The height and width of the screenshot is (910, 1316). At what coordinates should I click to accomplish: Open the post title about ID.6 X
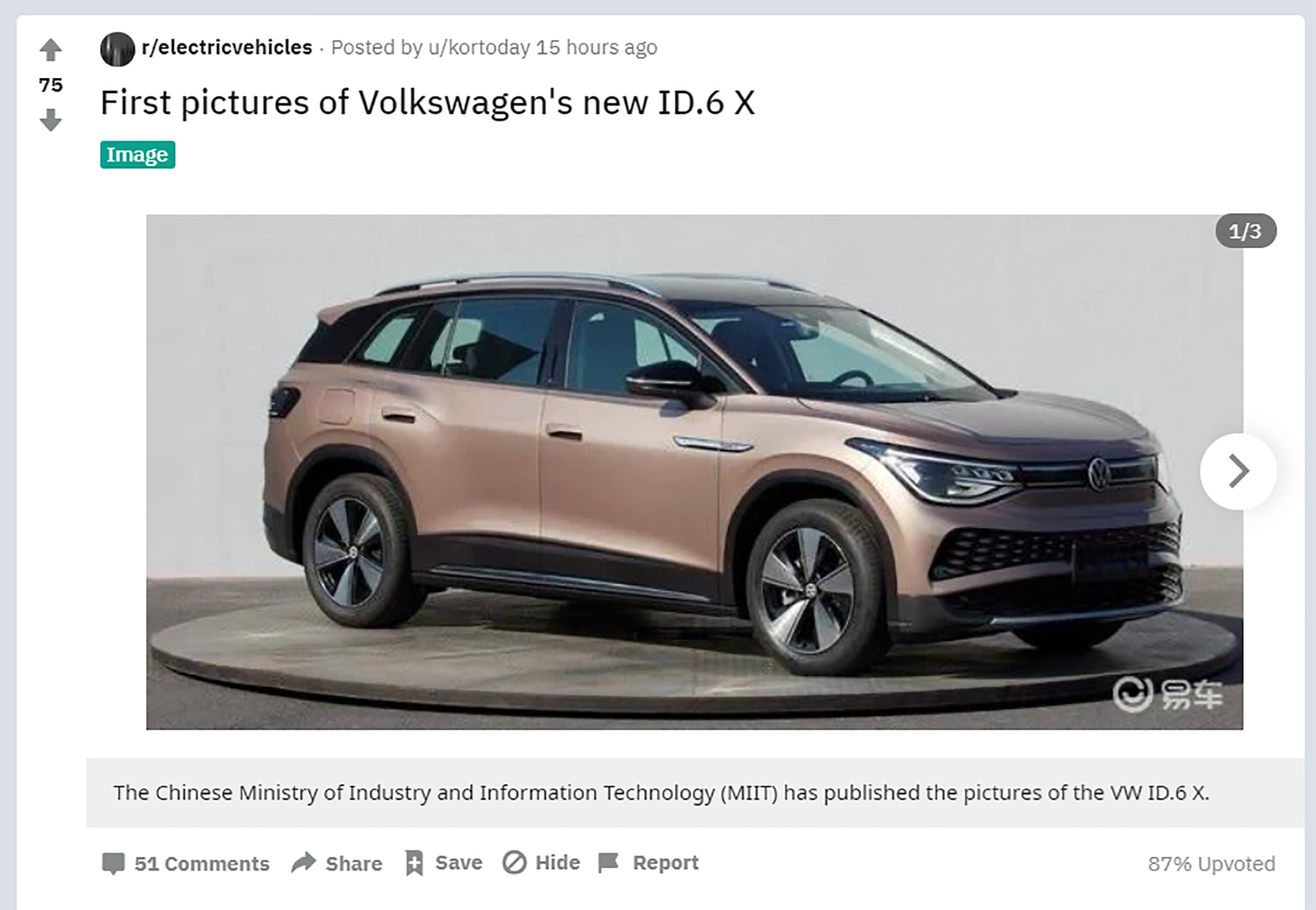pyautogui.click(x=427, y=103)
